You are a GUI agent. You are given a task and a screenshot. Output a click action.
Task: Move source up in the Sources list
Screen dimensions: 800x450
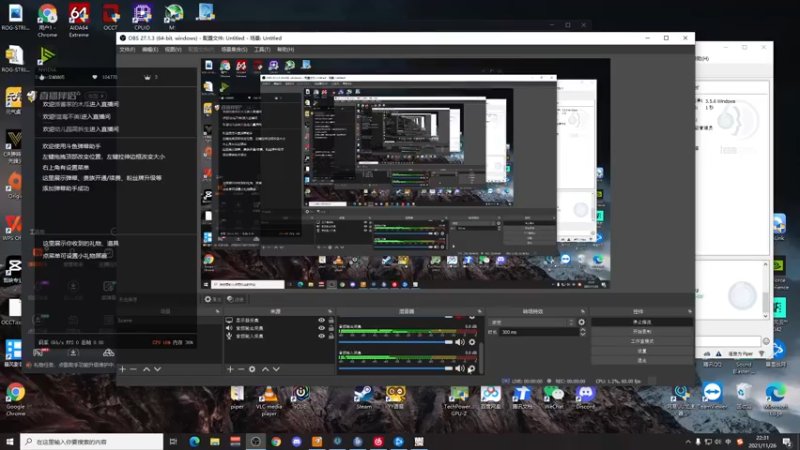(x=265, y=369)
